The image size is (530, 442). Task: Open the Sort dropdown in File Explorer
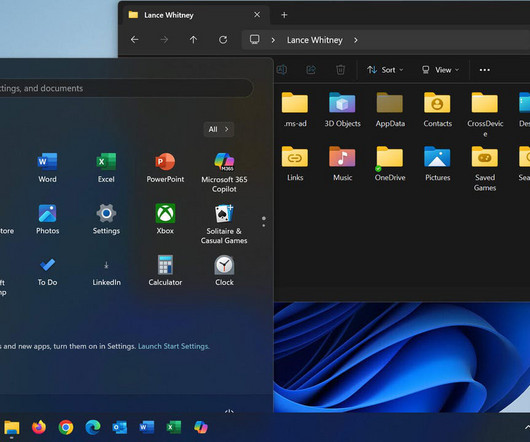[x=385, y=70]
